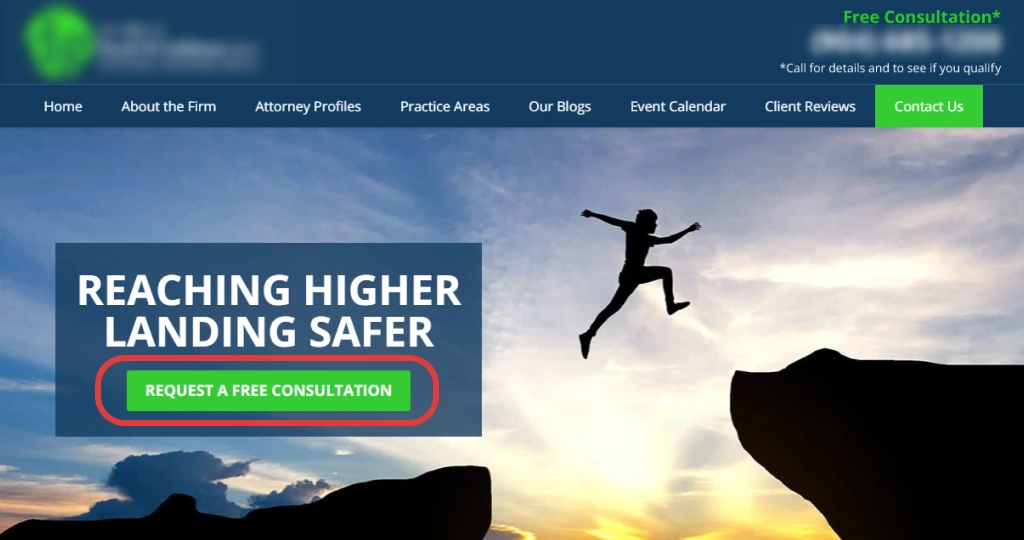Go to the Home menu item
The width and height of the screenshot is (1024, 540).
coord(63,106)
